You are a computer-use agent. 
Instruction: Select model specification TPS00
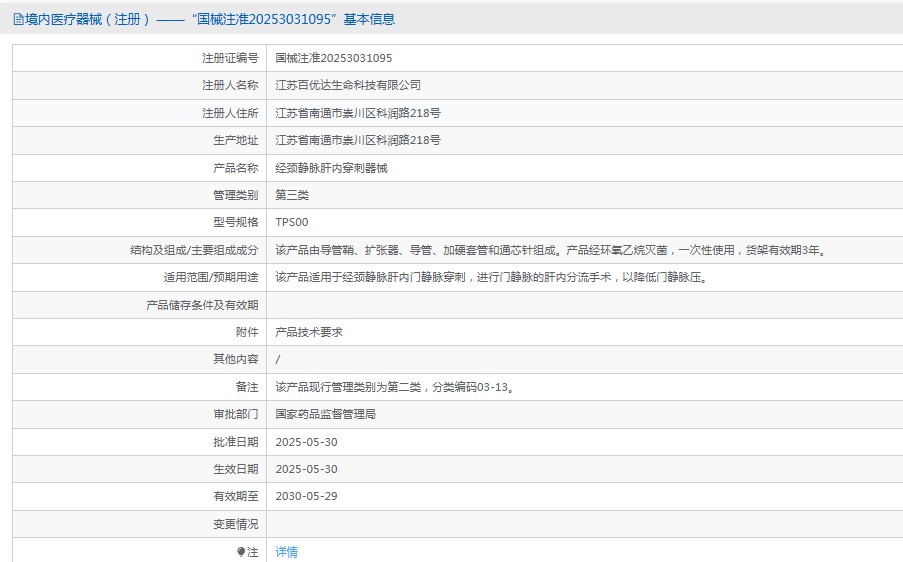292,223
